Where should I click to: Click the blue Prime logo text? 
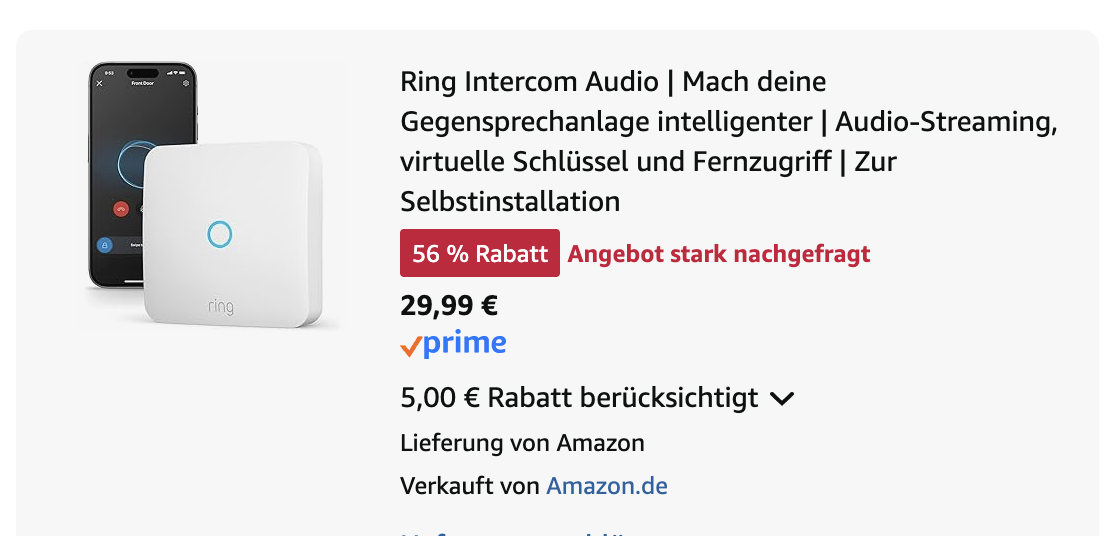[x=464, y=344]
